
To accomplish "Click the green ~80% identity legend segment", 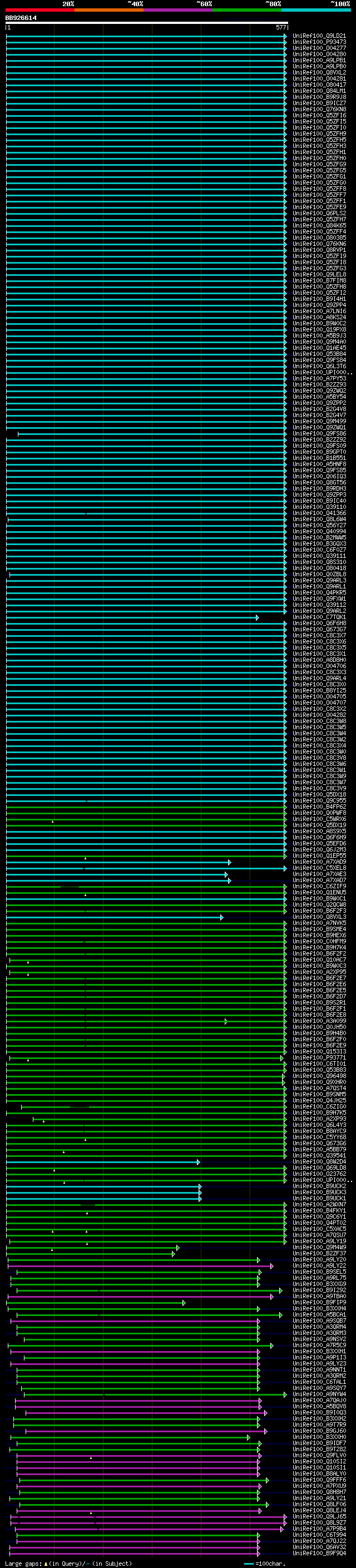I will [247, 10].
